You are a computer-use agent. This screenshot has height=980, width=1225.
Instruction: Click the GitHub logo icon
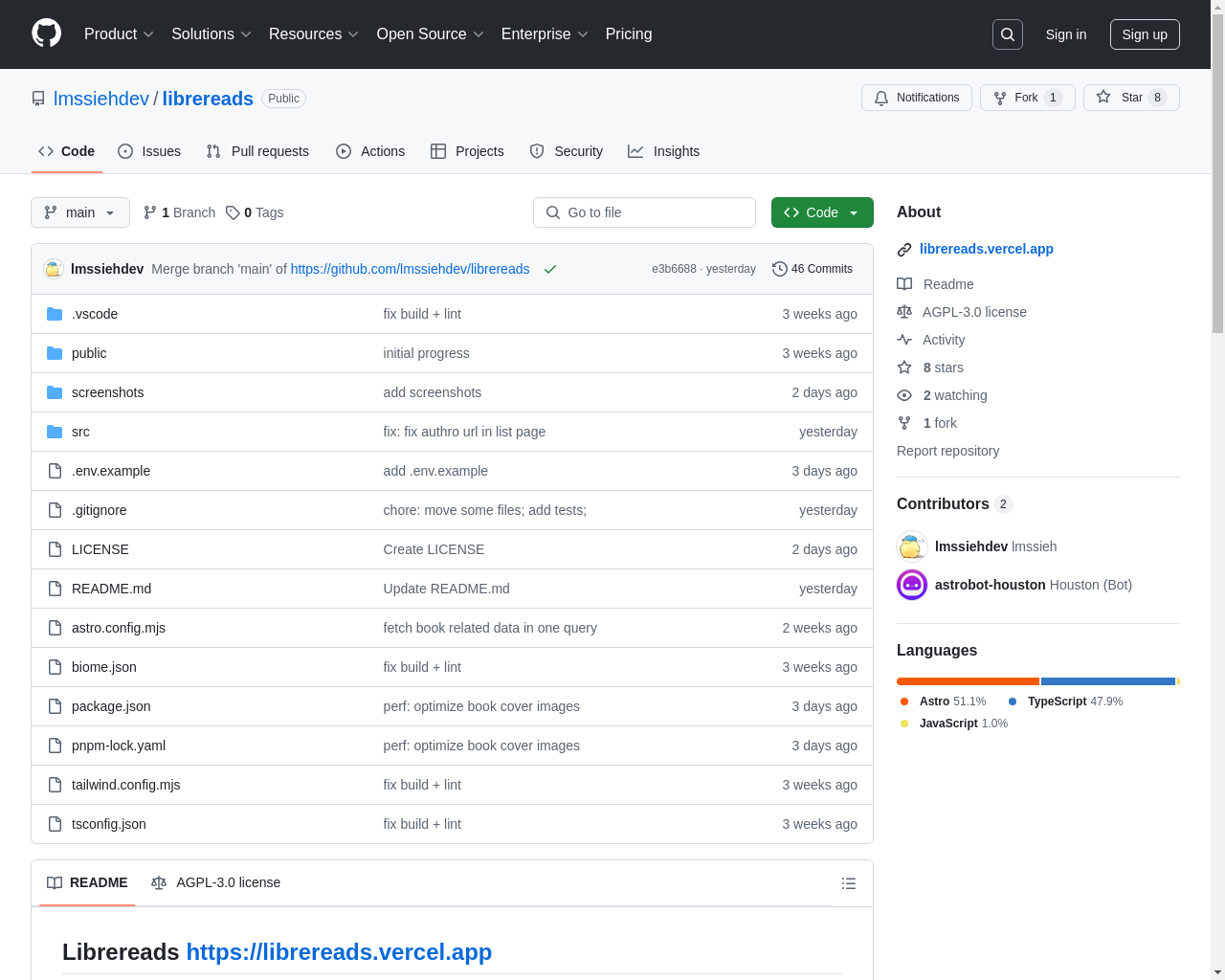[47, 33]
